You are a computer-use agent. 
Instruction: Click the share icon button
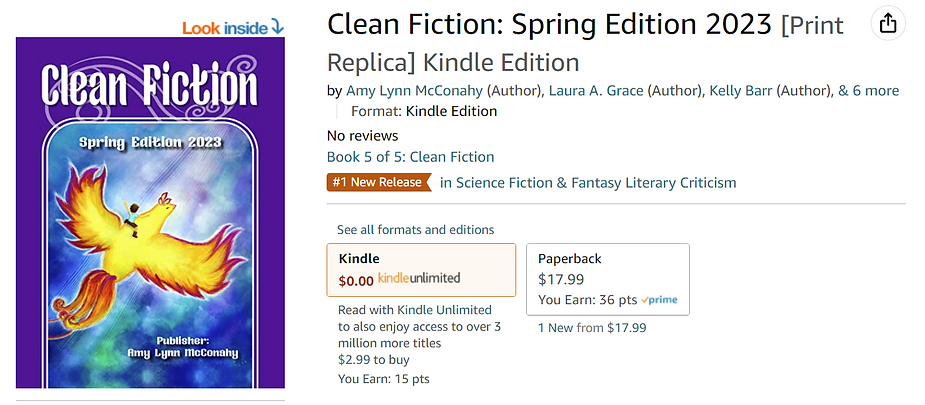pyautogui.click(x=887, y=24)
